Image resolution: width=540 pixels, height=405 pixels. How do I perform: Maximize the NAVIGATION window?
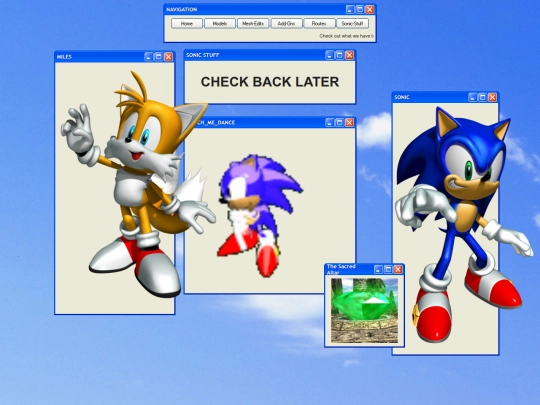360,9
